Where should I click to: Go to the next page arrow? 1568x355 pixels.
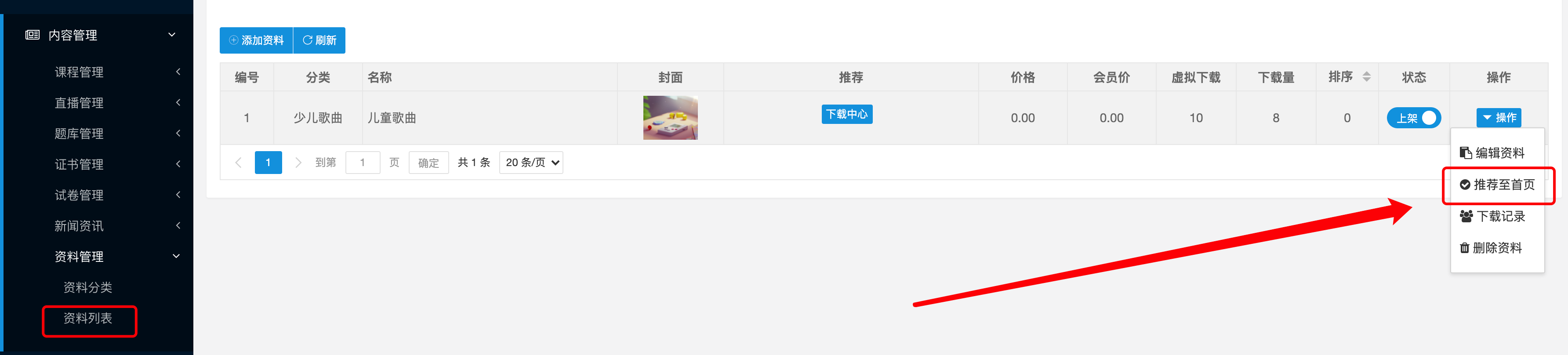pyautogui.click(x=298, y=163)
